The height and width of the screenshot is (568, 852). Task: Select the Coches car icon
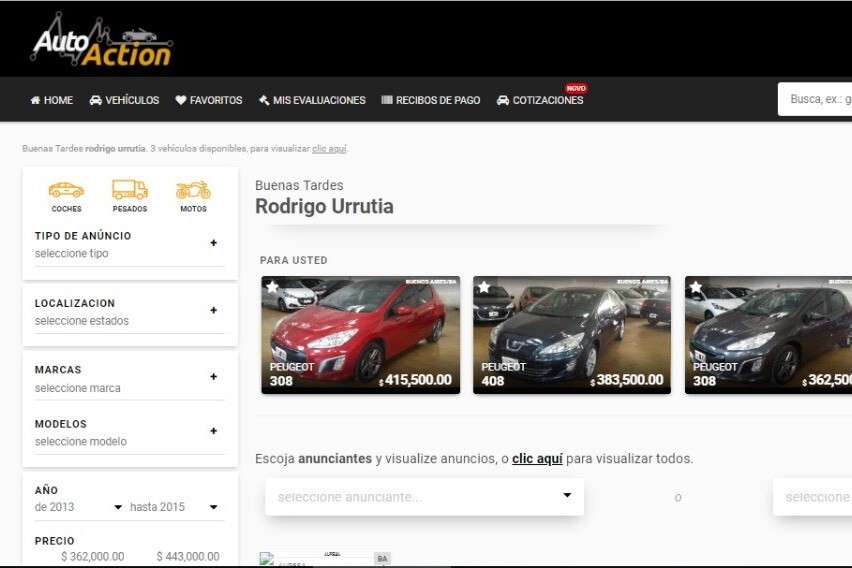click(66, 191)
